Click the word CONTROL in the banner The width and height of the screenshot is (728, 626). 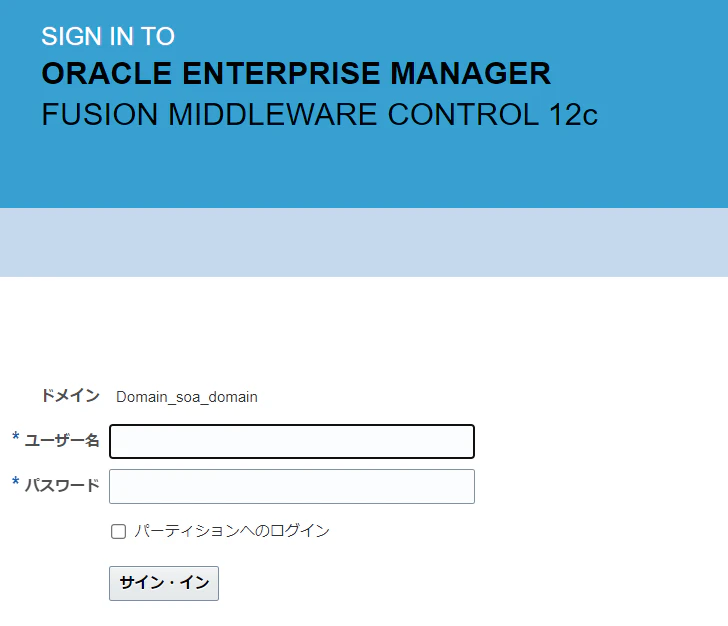[463, 114]
